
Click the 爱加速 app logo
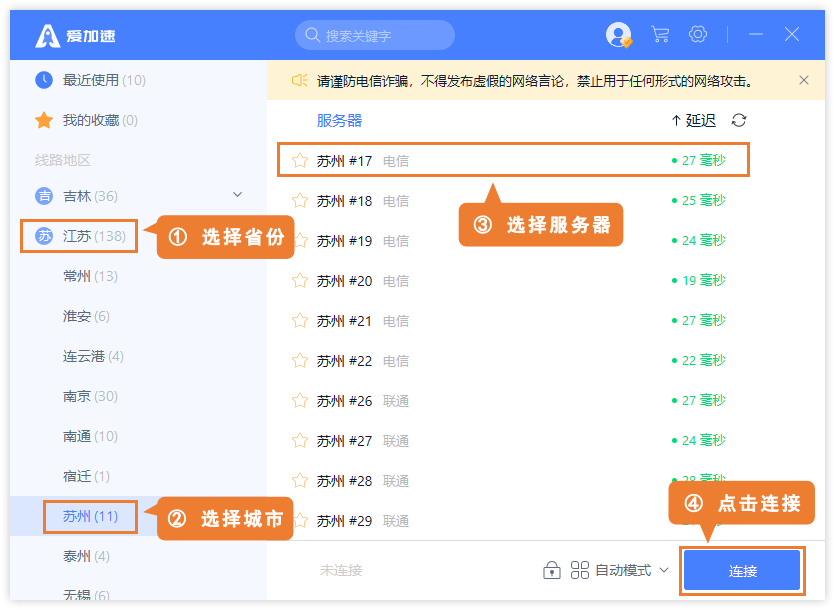[75, 36]
